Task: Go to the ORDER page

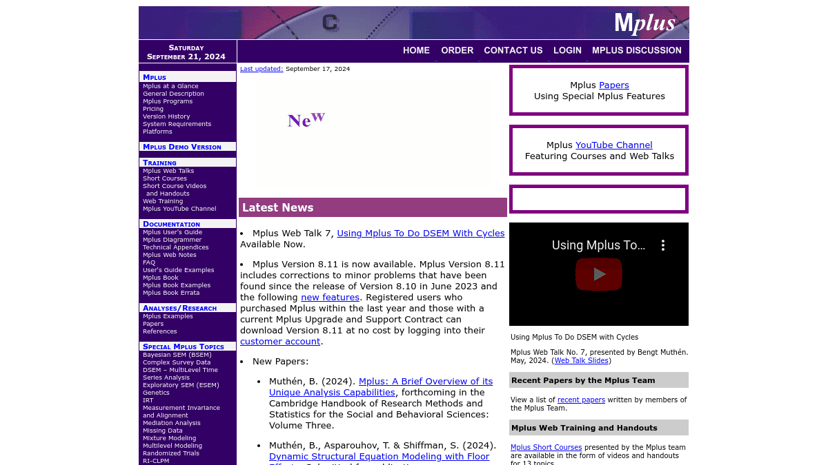Action: click(x=457, y=51)
